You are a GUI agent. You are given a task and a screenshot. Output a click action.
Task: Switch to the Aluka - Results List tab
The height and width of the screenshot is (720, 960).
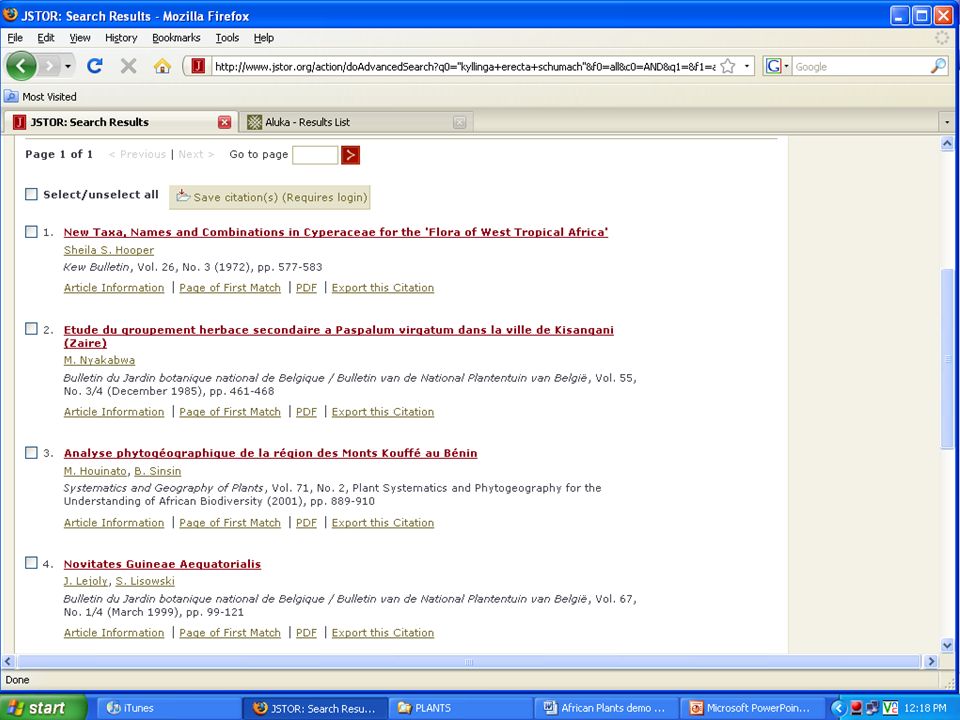[355, 122]
